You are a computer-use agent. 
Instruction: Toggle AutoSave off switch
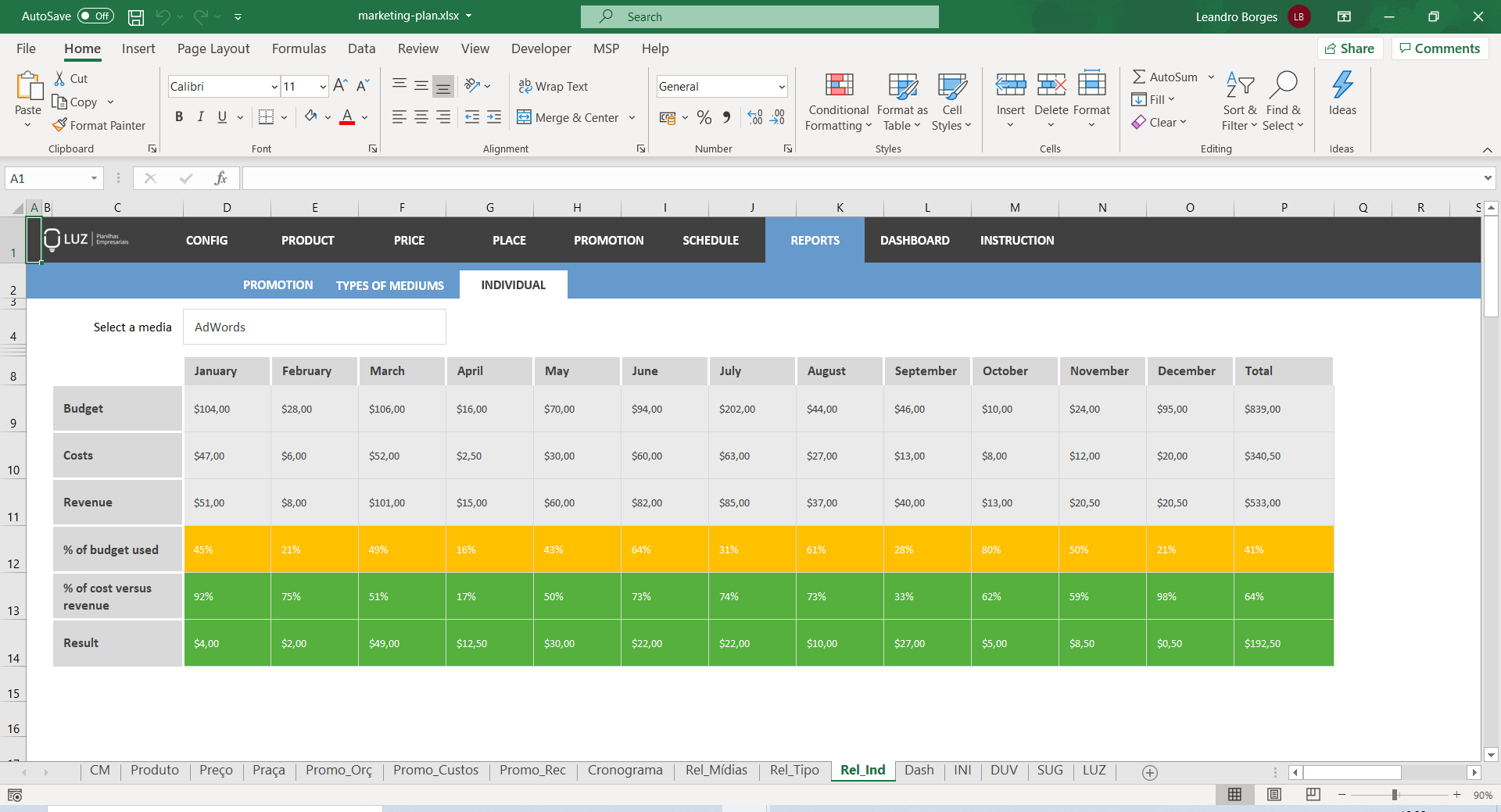coord(95,16)
